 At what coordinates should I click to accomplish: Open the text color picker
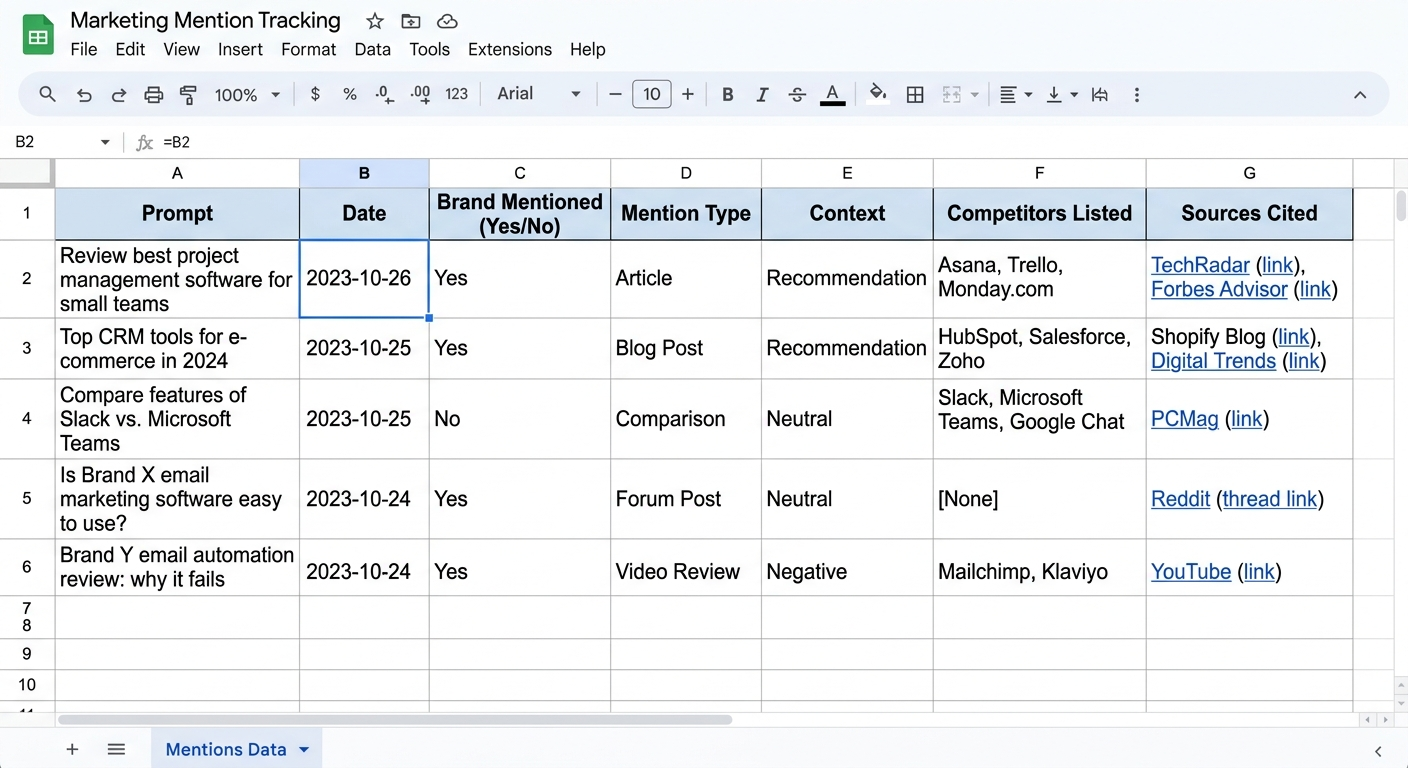(832, 94)
